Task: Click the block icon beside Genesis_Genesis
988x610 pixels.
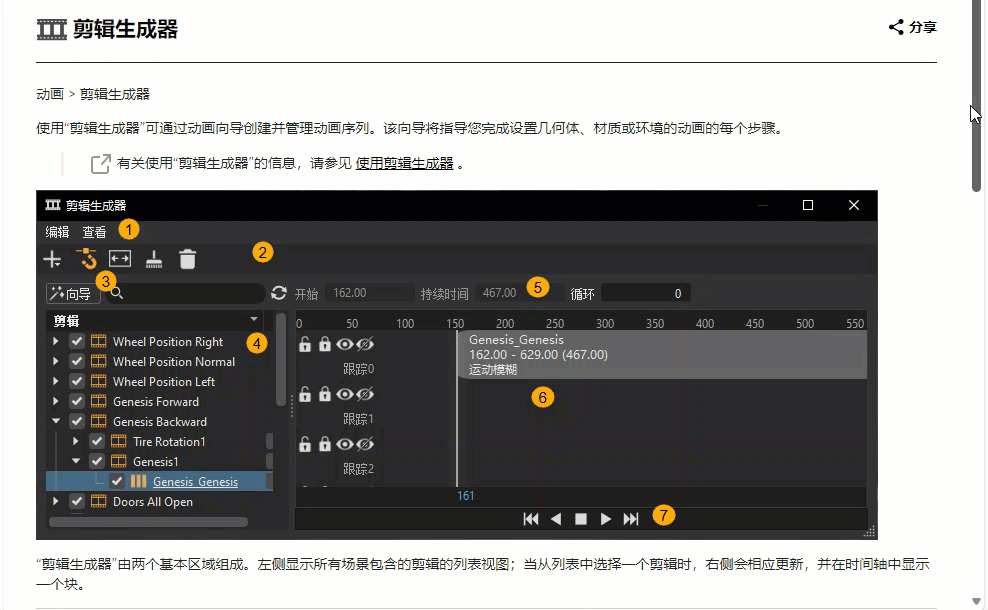Action: [x=138, y=481]
